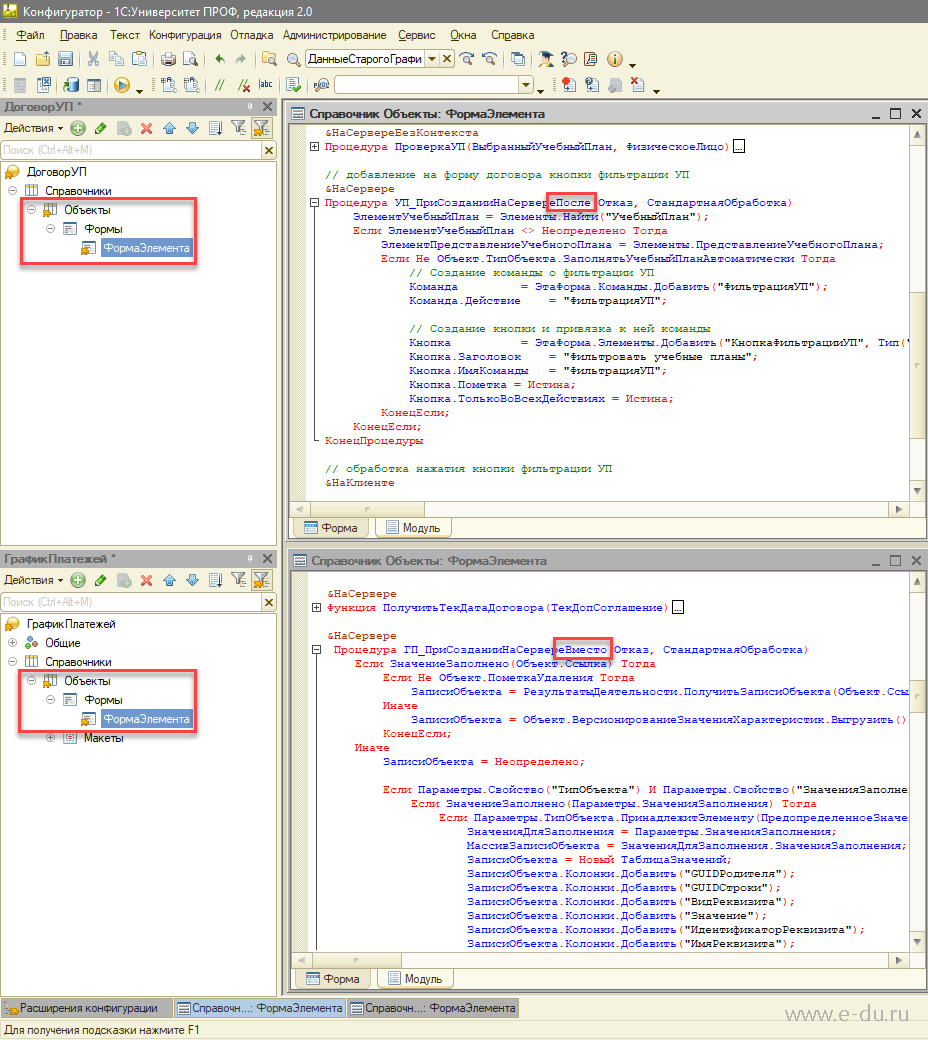The width and height of the screenshot is (928, 1040).
Task: Remove comment with slashes and red cross
Action: tap(243, 85)
